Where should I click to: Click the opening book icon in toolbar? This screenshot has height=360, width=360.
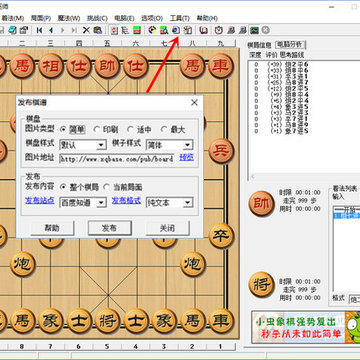(x=204, y=30)
